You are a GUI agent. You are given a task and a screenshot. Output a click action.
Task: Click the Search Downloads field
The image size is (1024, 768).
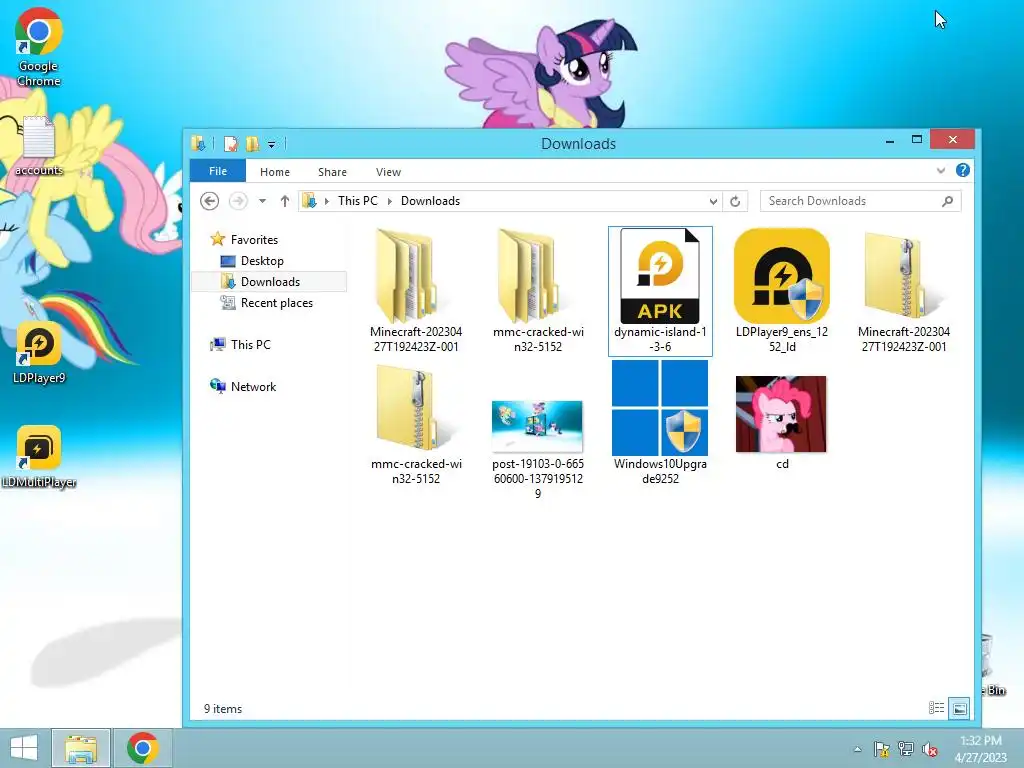[x=861, y=201]
